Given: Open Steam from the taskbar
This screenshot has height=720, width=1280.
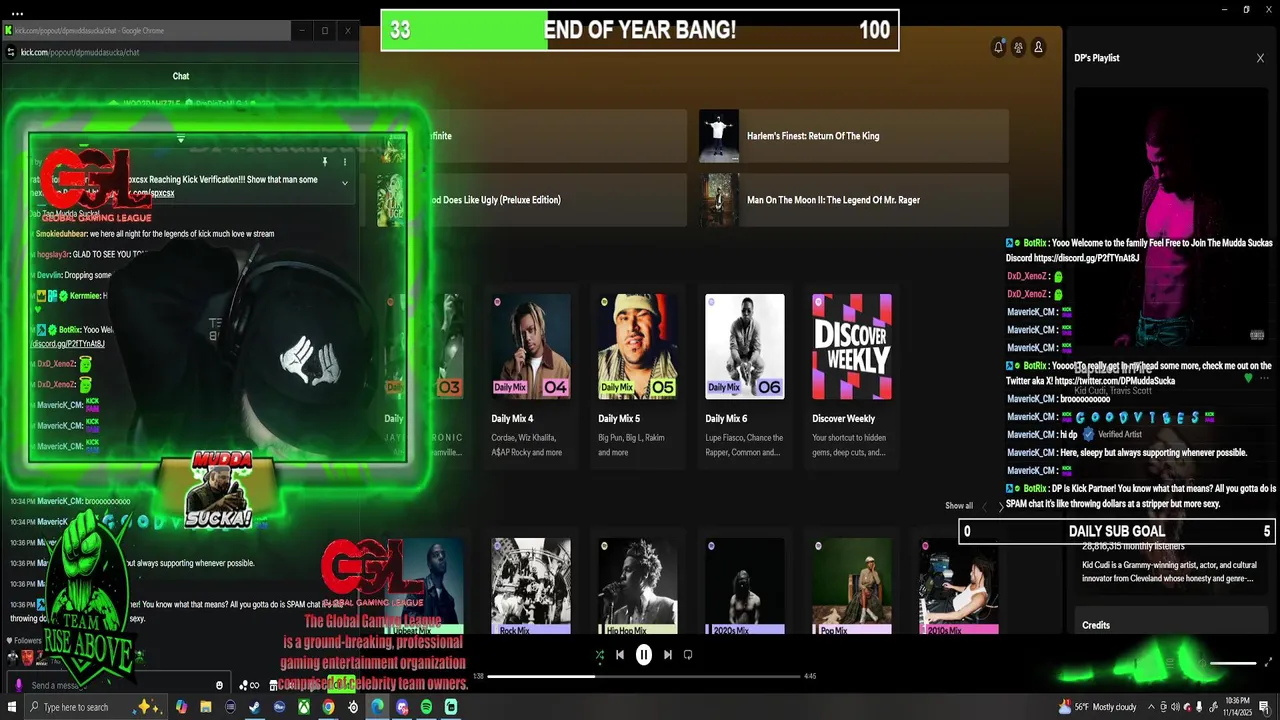Looking at the screenshot, I should 254,707.
